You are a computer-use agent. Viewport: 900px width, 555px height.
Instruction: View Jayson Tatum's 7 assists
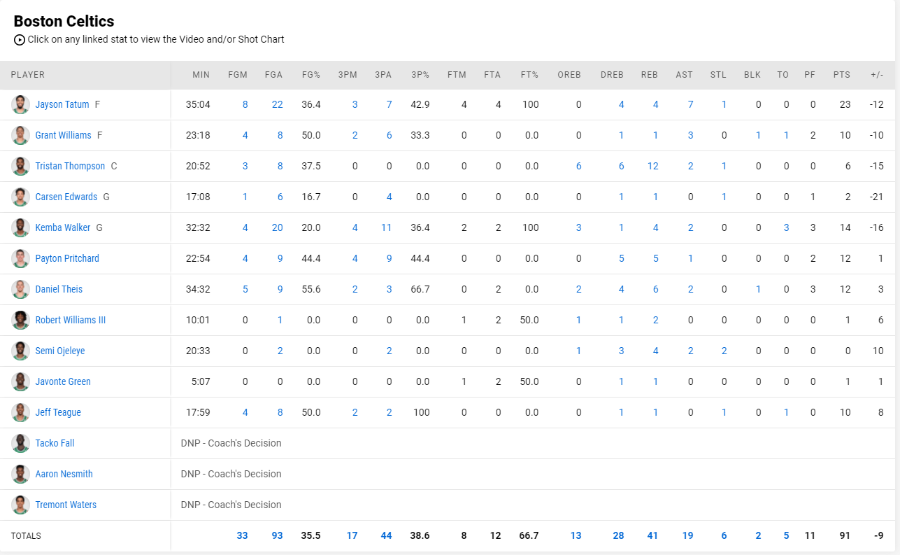pos(690,104)
